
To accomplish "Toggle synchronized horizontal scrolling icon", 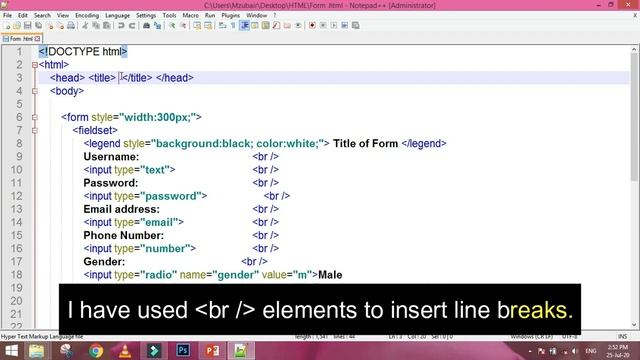I will tap(208, 25).
